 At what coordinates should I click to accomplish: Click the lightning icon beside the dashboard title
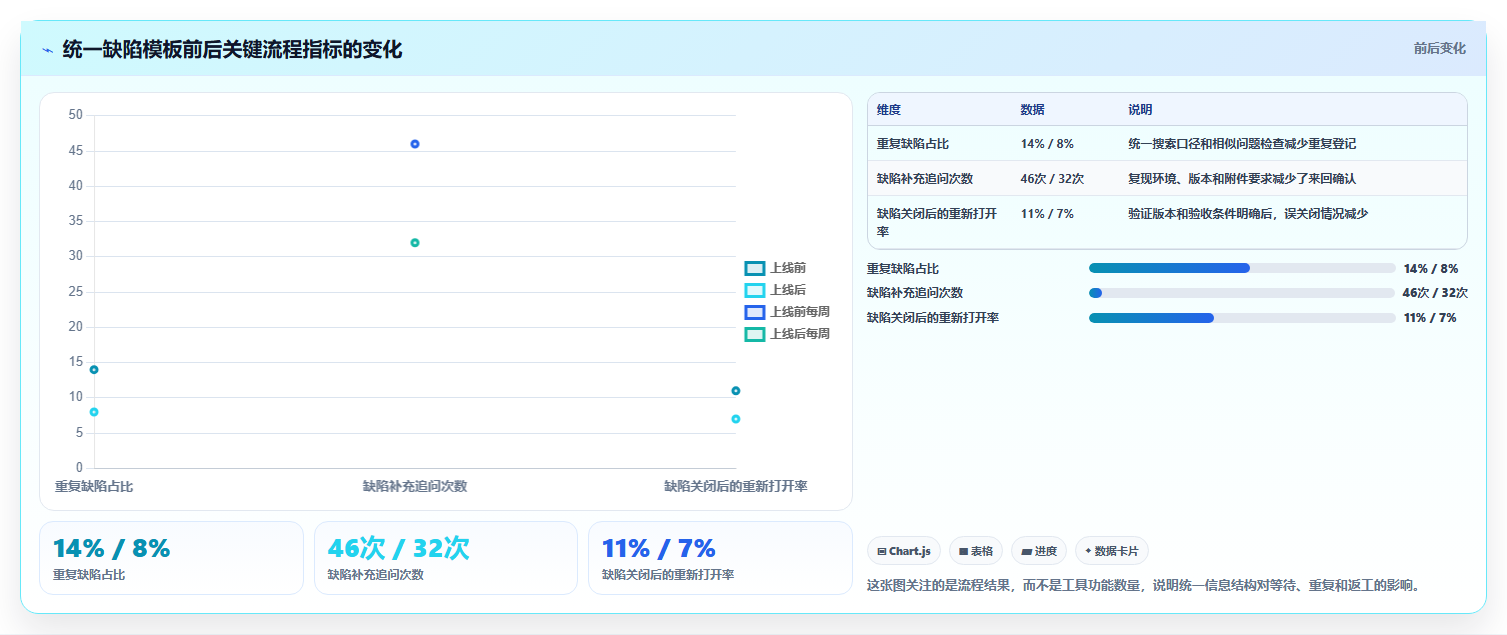[47, 50]
